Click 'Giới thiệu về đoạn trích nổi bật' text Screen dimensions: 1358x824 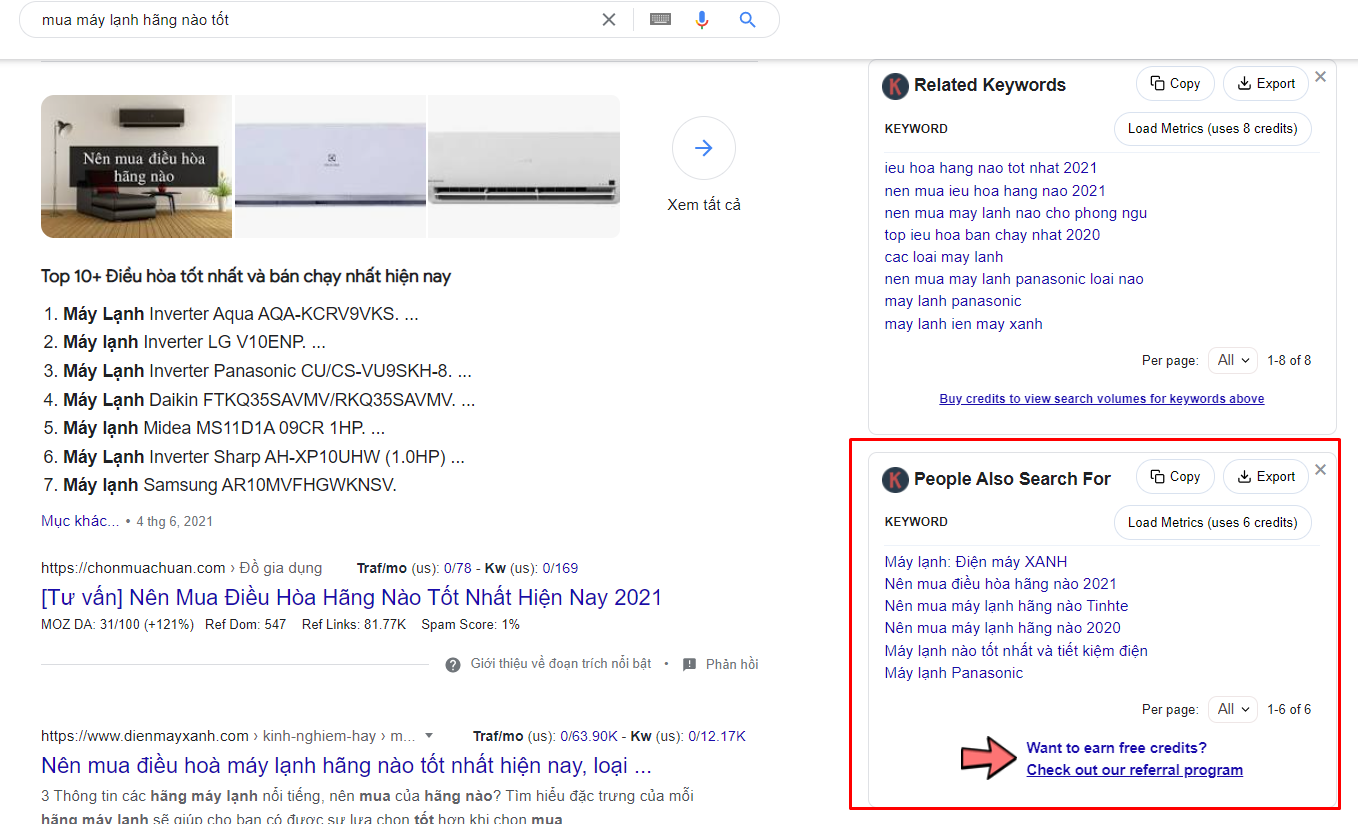[561, 664]
